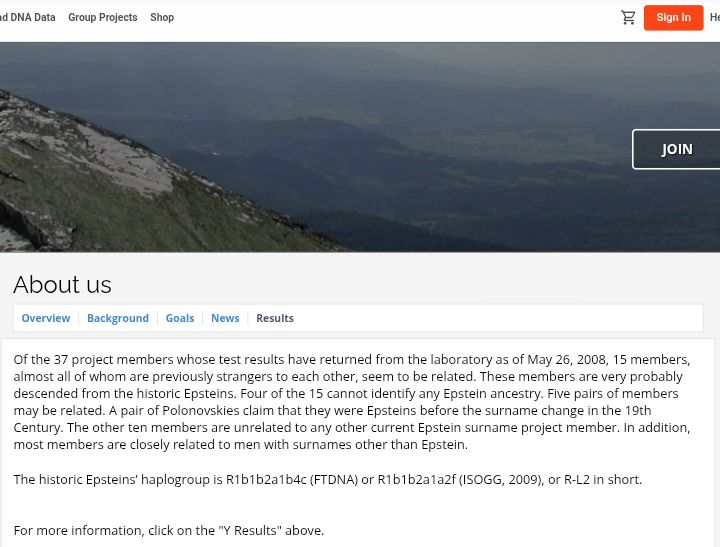The height and width of the screenshot is (547, 720).
Task: Click the About us heading
Action: [x=62, y=285]
